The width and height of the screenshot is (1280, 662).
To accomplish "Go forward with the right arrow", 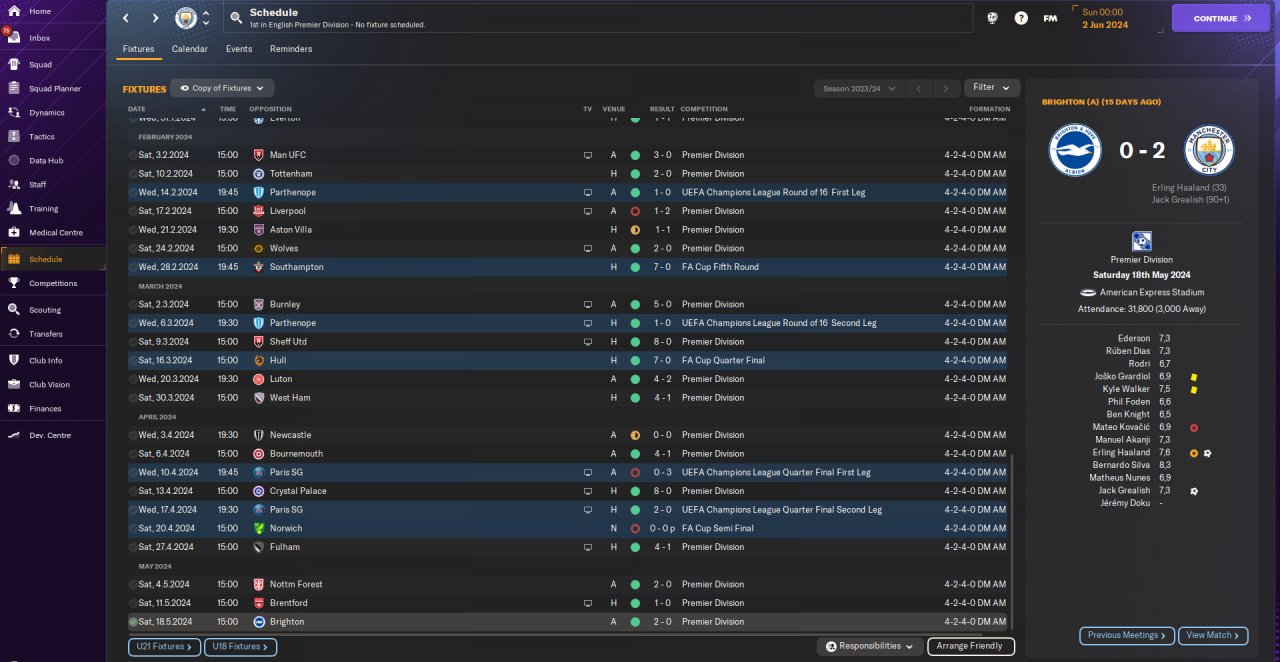I will (155, 18).
